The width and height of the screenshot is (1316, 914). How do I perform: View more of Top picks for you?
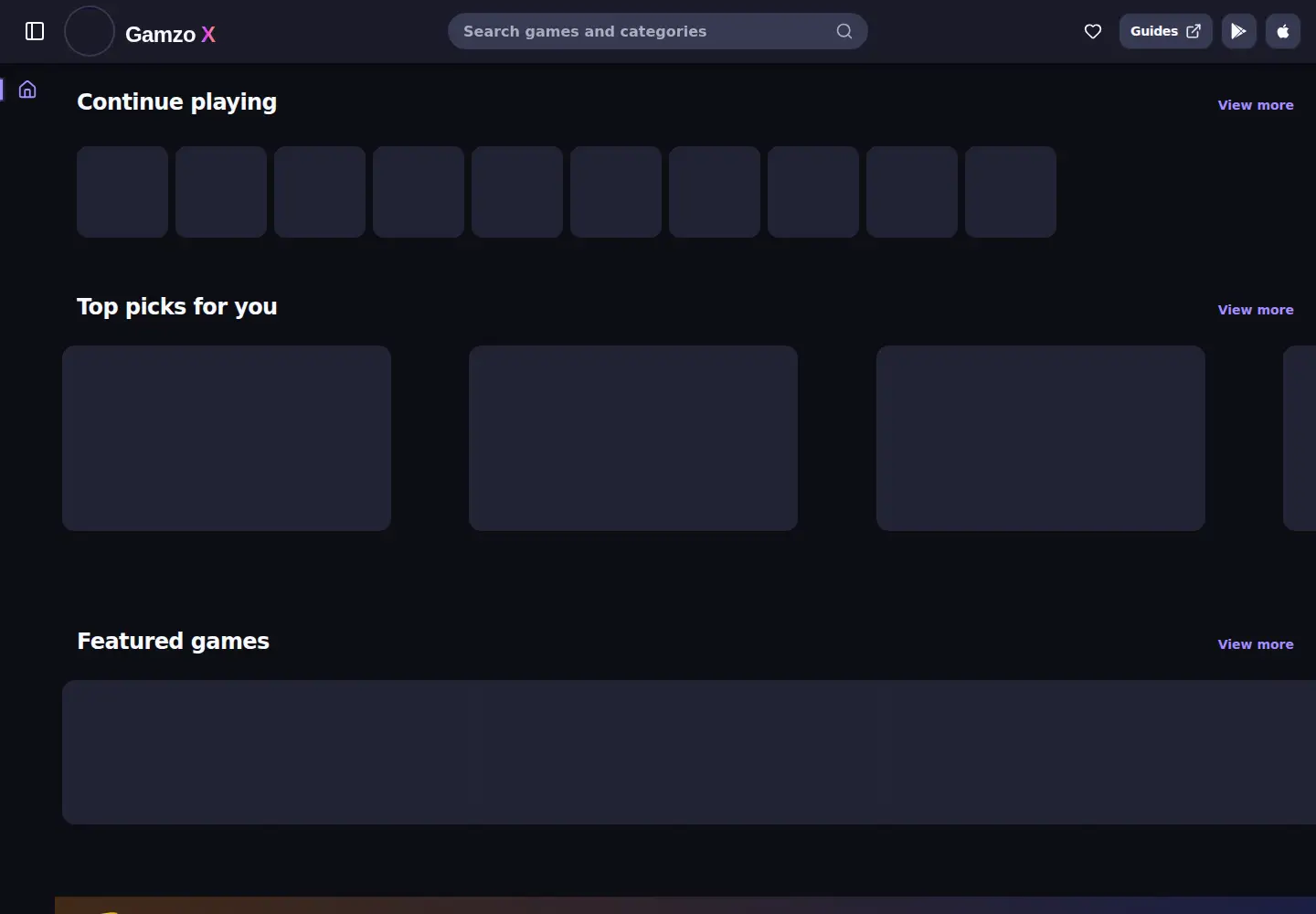coord(1255,310)
